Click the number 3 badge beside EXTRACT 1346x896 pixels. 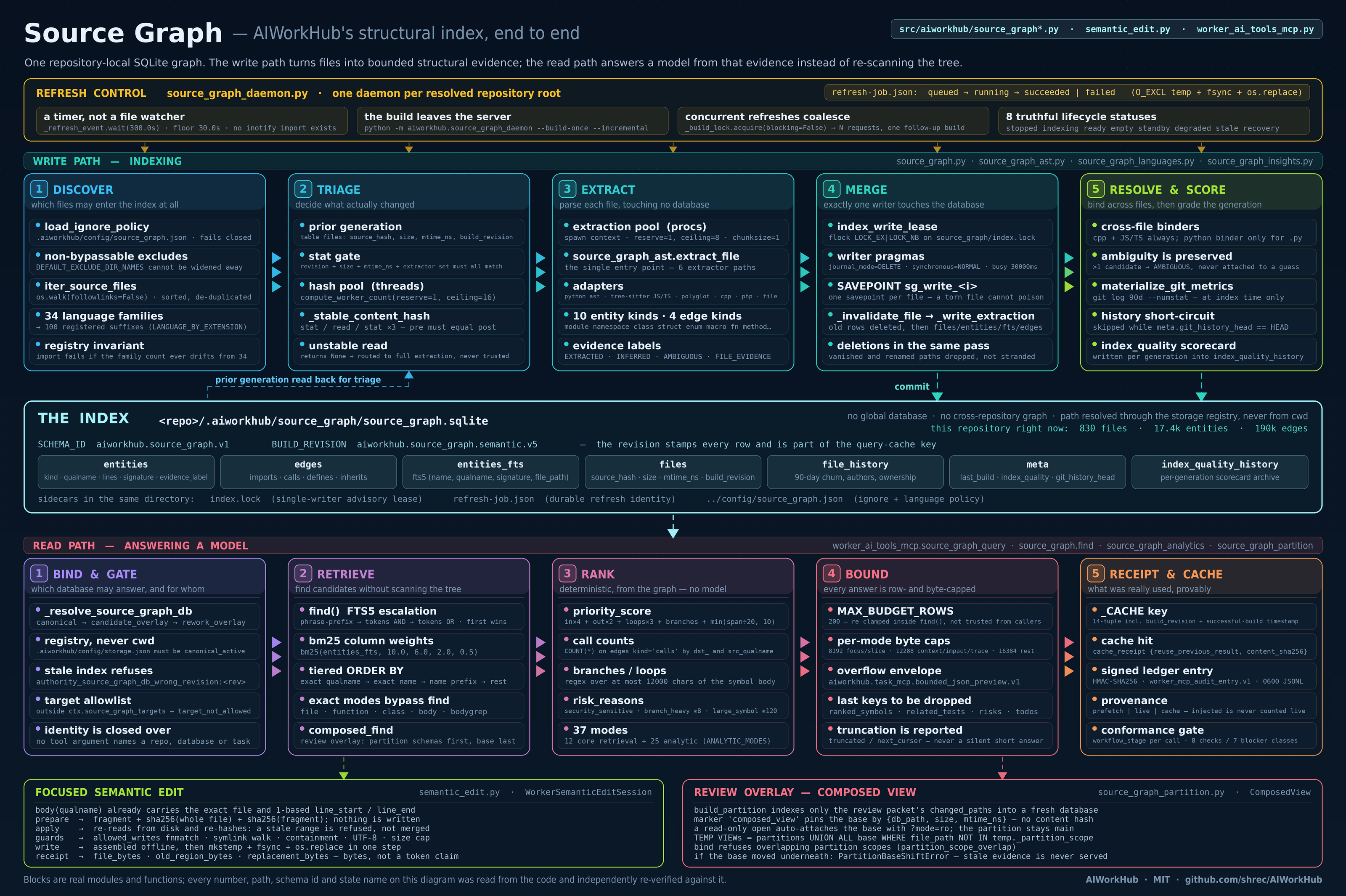pos(567,189)
